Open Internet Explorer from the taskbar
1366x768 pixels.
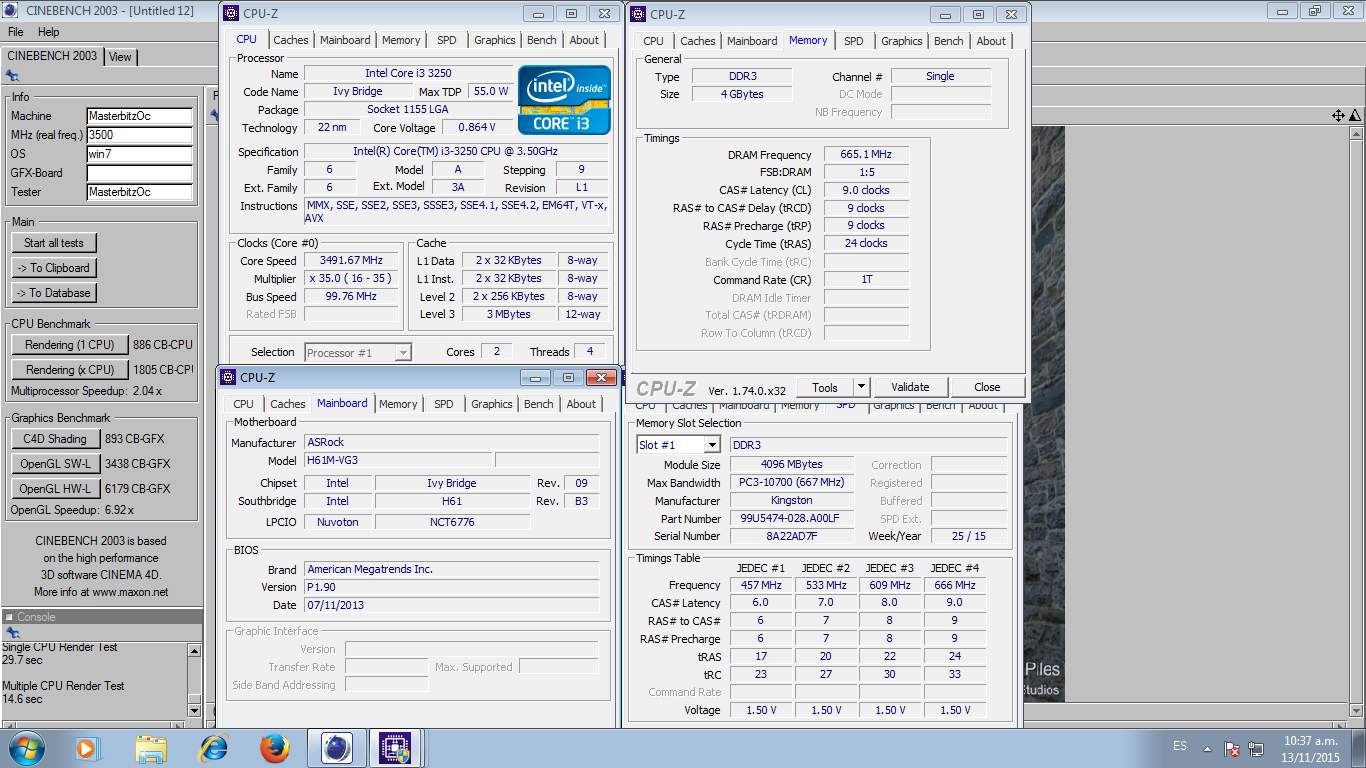pyautogui.click(x=213, y=747)
